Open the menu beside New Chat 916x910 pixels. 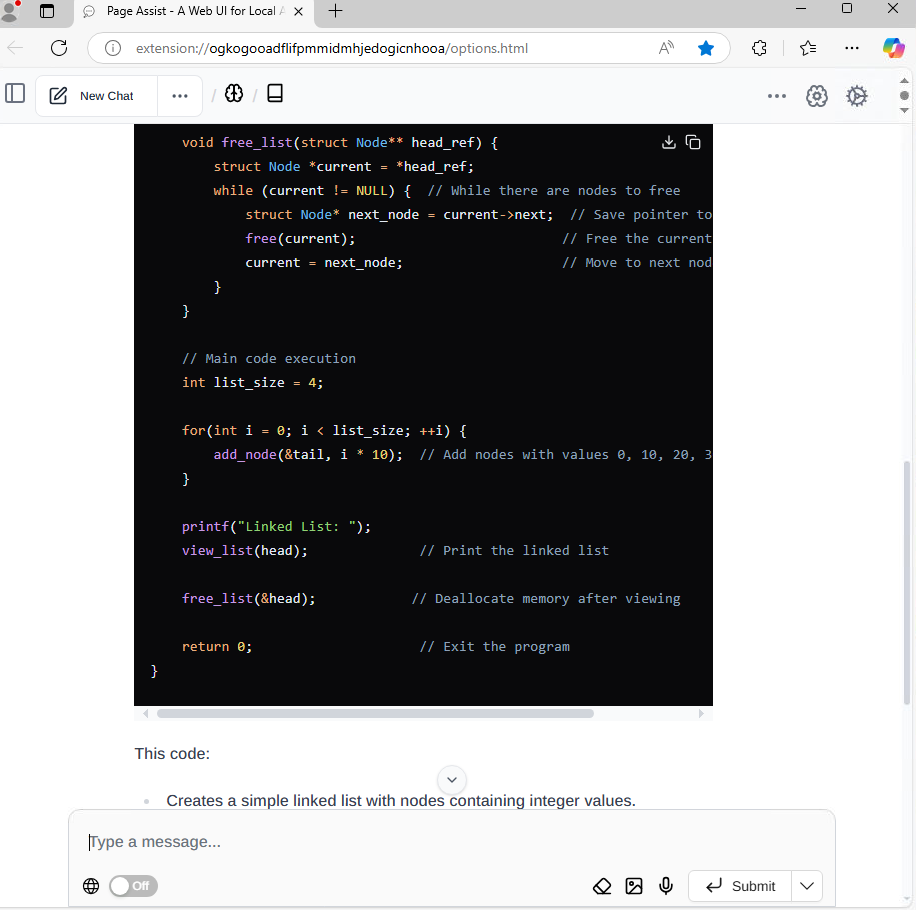click(180, 96)
